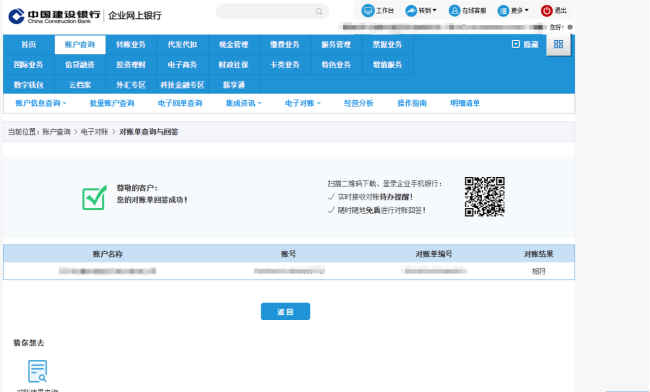Open the 服务管理 tab
The image size is (650, 392).
coord(336,44)
